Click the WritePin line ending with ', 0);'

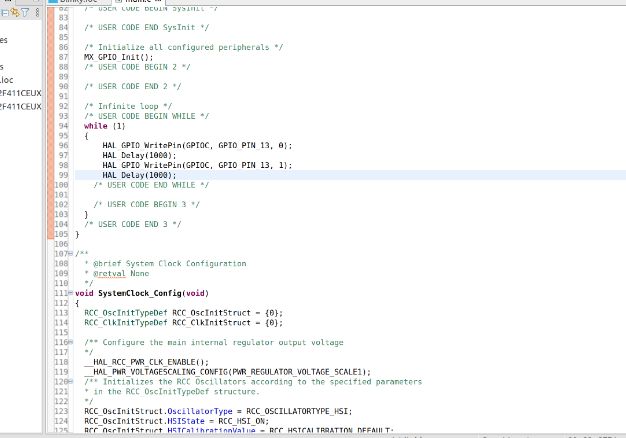[x=197, y=145]
